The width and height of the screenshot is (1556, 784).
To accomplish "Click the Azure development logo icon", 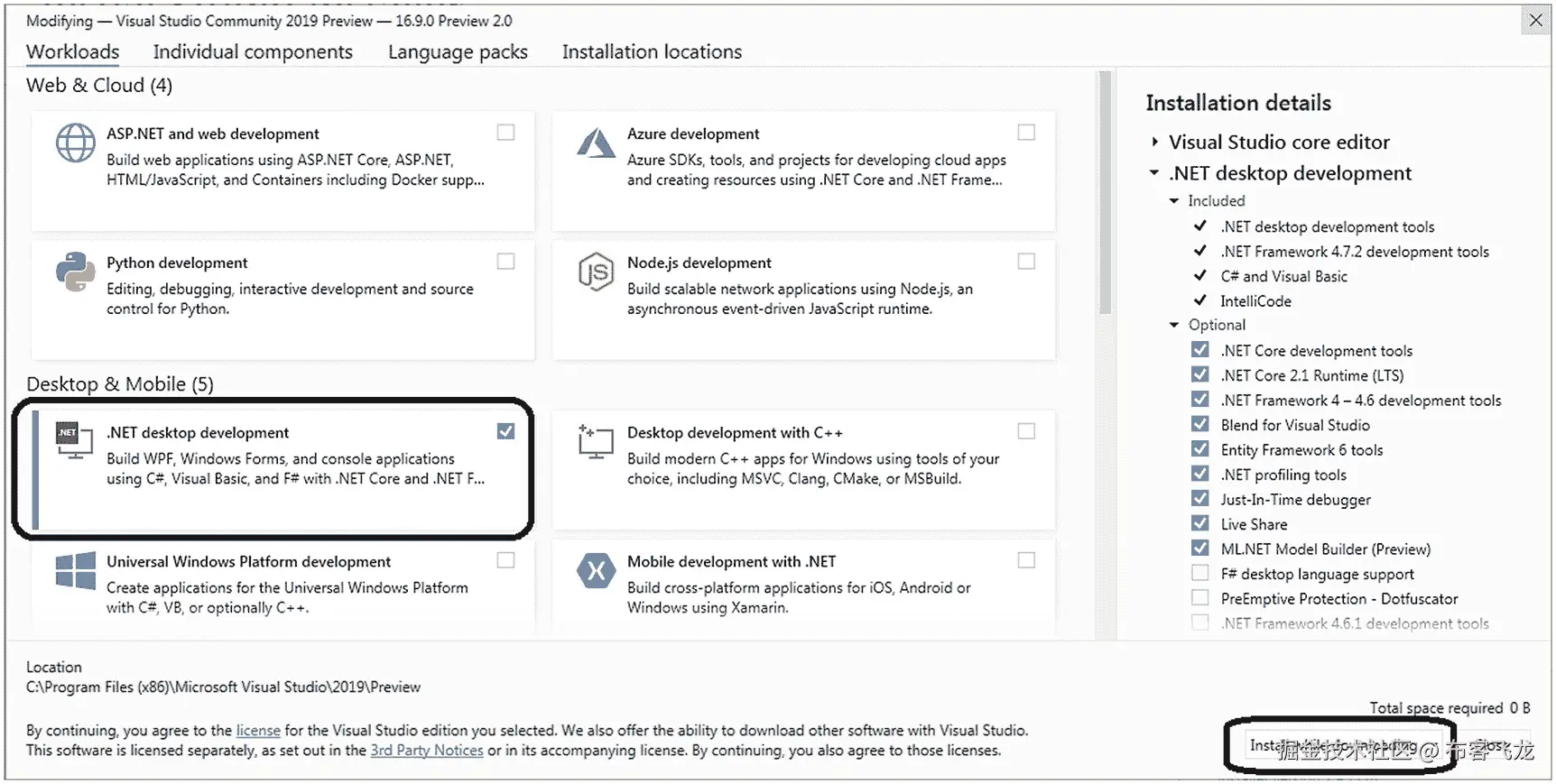I will click(x=596, y=143).
